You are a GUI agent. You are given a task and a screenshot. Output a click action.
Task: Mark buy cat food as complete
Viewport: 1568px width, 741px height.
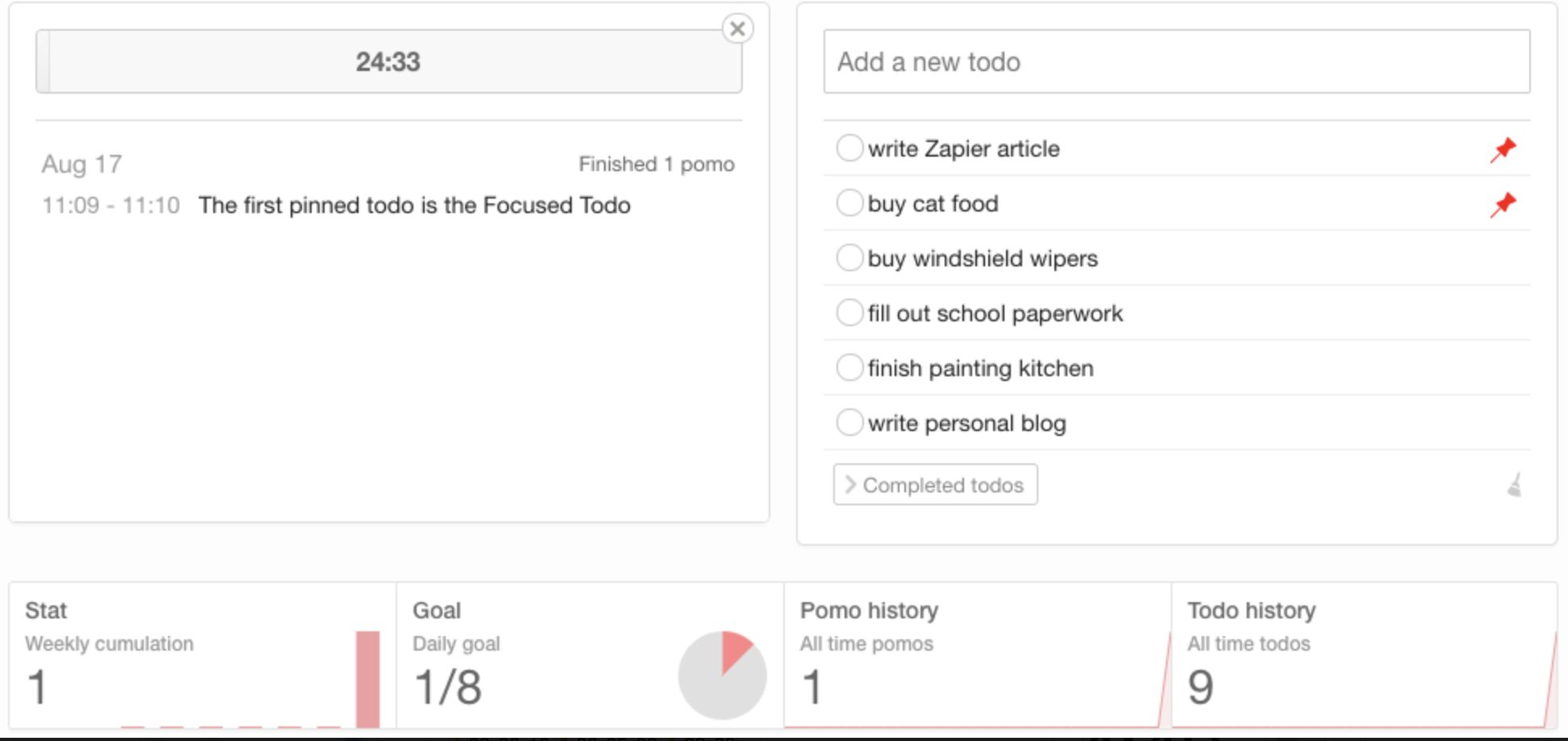tap(849, 203)
